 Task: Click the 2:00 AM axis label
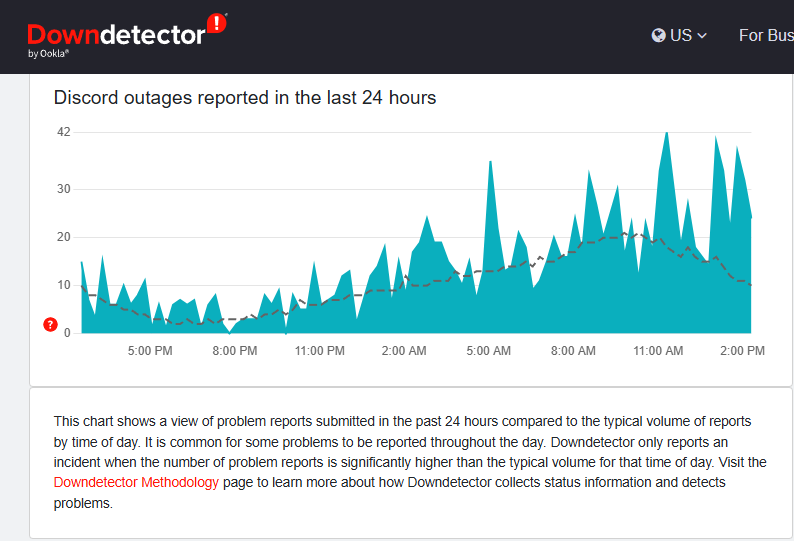point(404,351)
